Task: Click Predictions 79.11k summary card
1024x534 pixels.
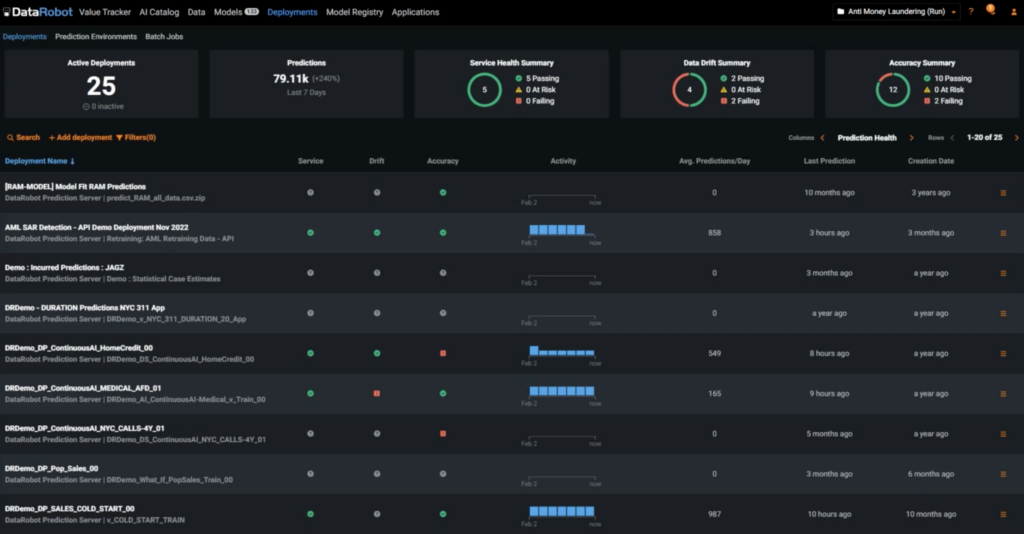Action: click(x=306, y=84)
